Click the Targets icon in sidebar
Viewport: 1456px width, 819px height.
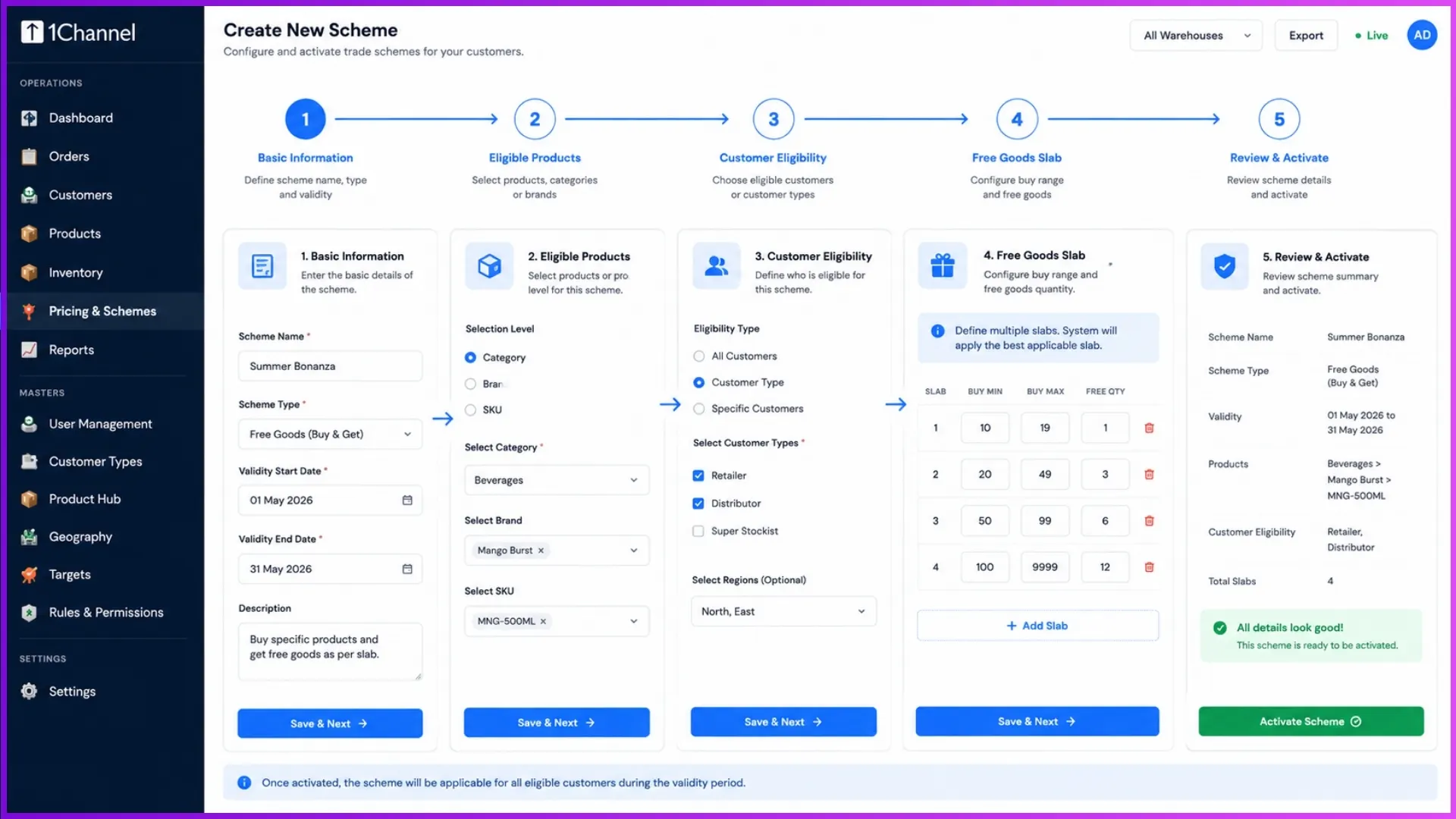29,575
